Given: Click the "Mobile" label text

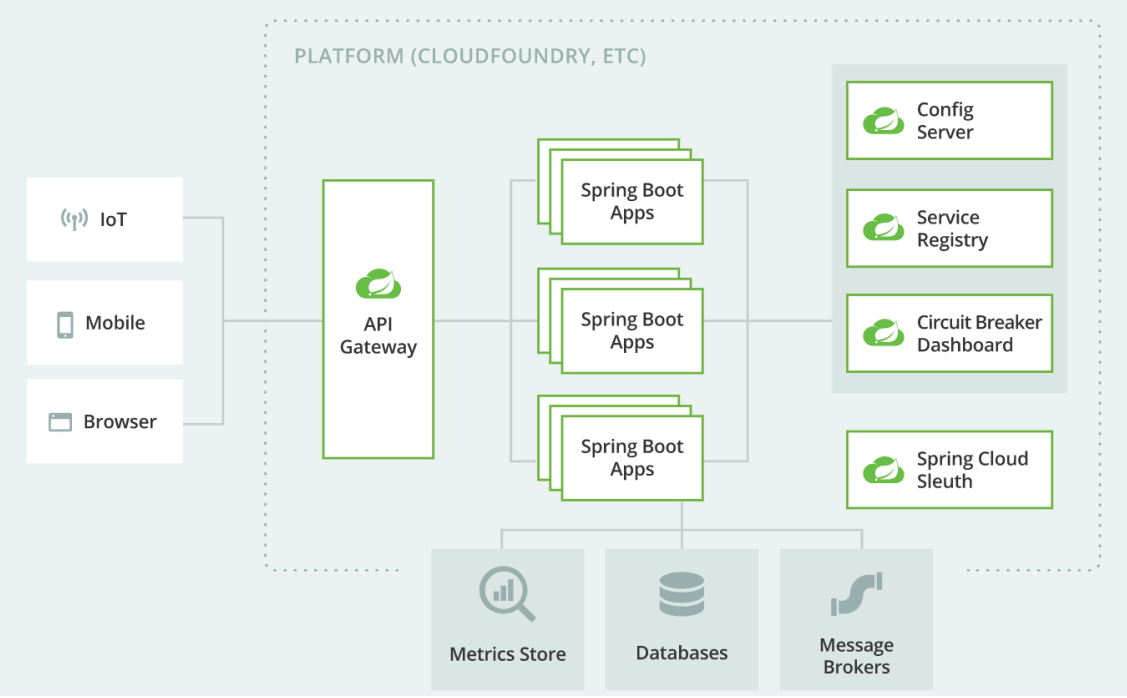Looking at the screenshot, I should [x=115, y=323].
